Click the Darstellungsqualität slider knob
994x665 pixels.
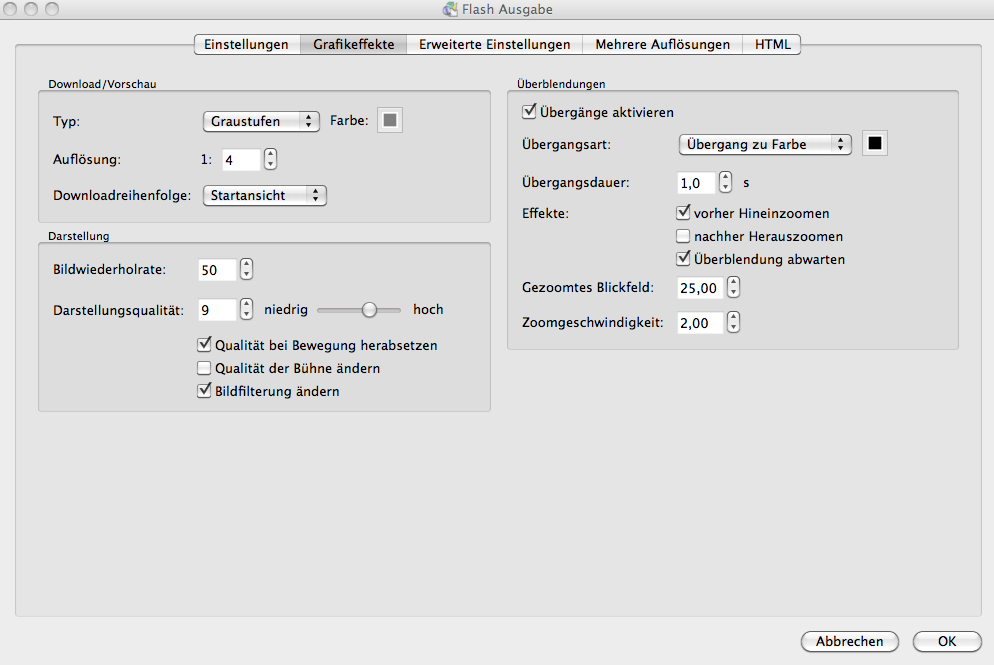(x=369, y=310)
